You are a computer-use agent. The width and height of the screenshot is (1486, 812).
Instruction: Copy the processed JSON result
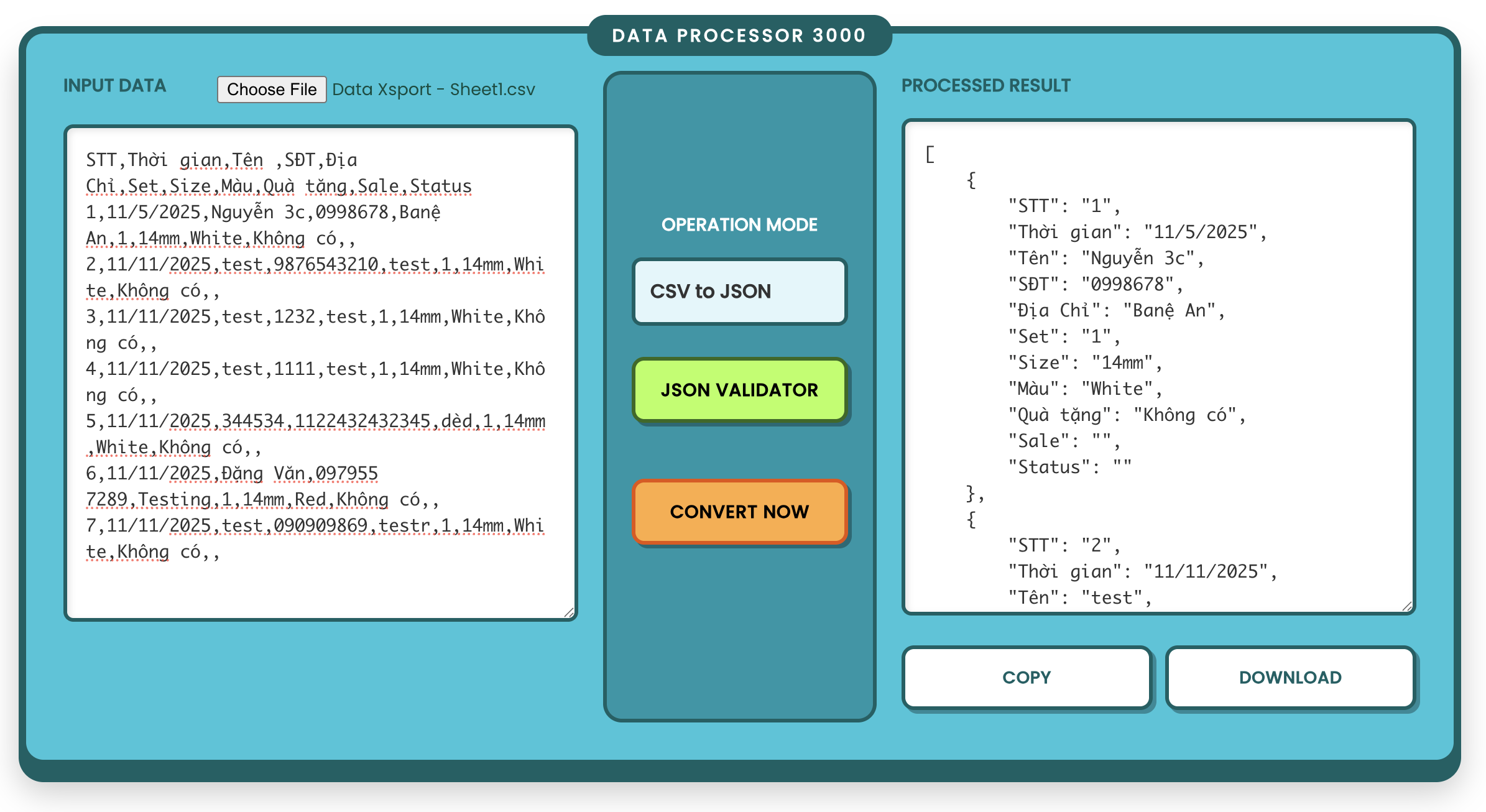[1027, 677]
